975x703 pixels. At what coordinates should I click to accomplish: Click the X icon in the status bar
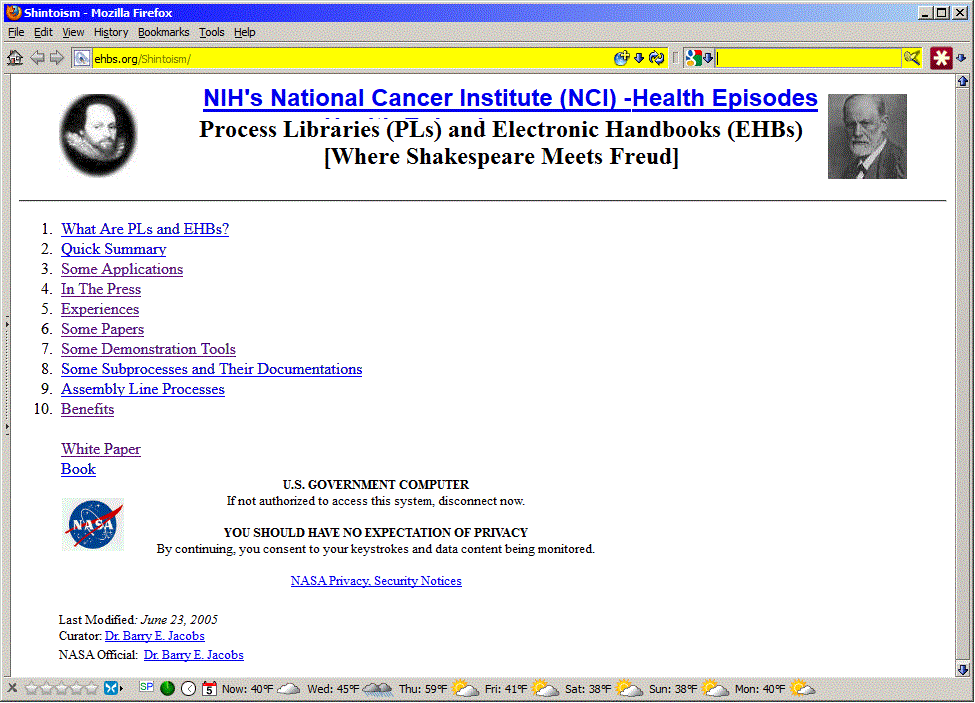click(x=12, y=688)
